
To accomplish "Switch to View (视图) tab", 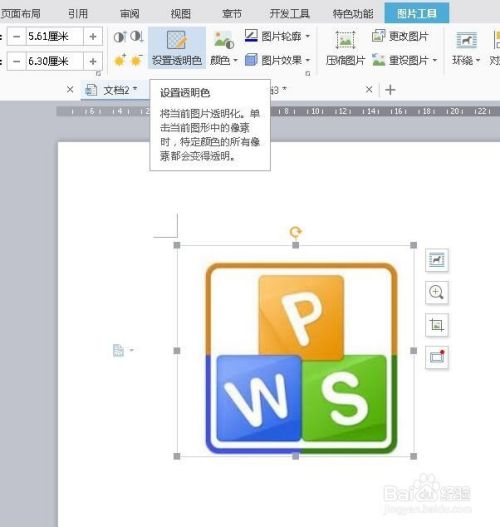I will (x=180, y=13).
